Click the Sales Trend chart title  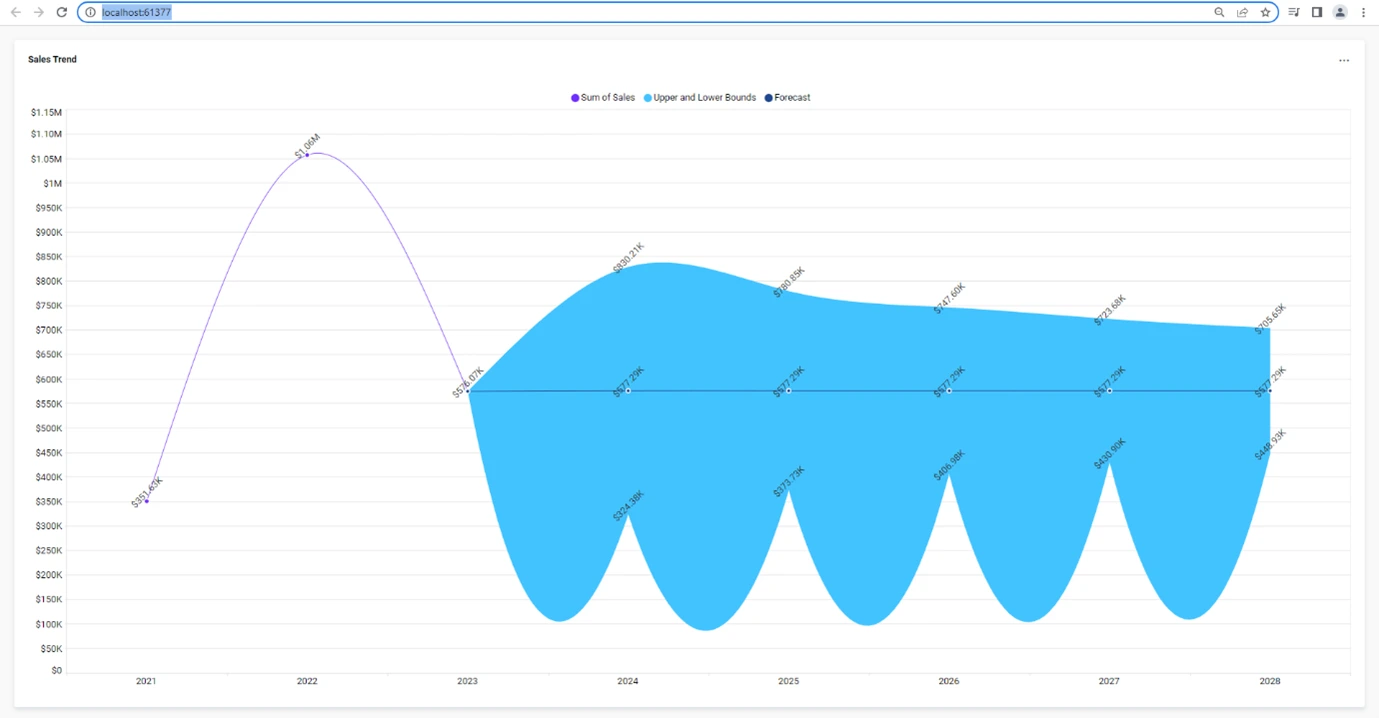[x=52, y=59]
